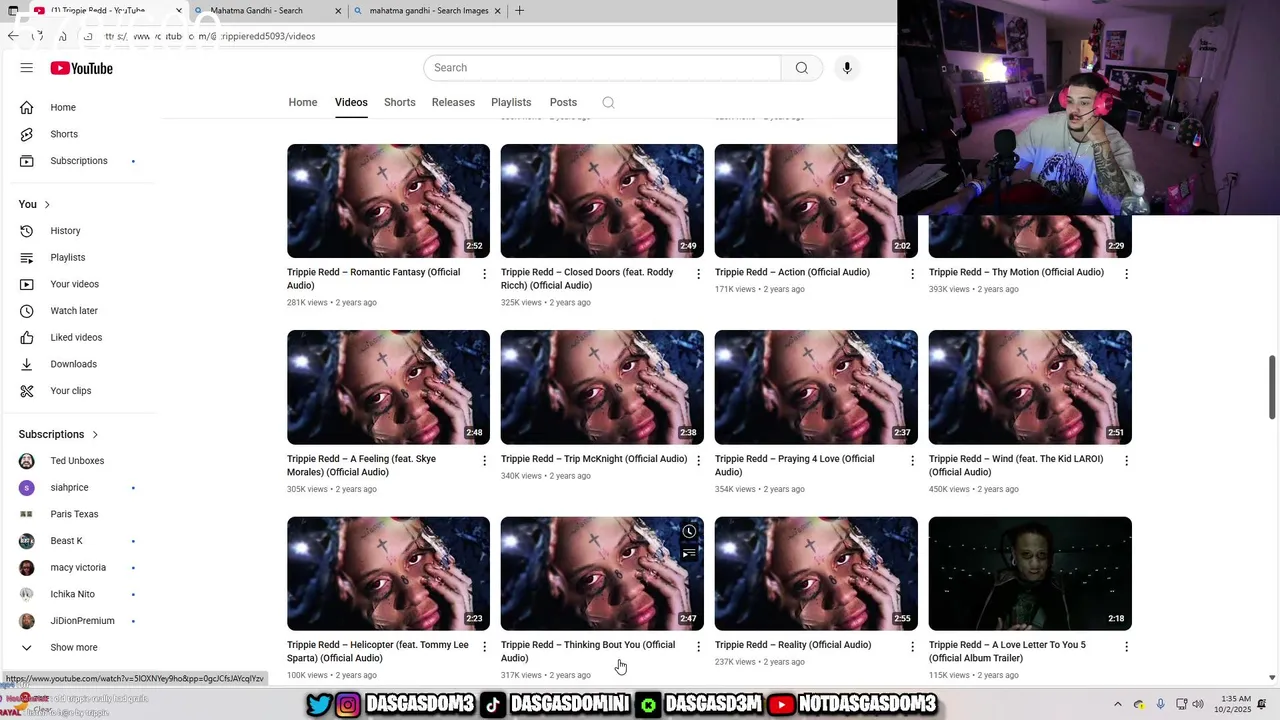The height and width of the screenshot is (720, 1280).
Task: Open Subscriptions in the sidebar
Action: [x=80, y=161]
